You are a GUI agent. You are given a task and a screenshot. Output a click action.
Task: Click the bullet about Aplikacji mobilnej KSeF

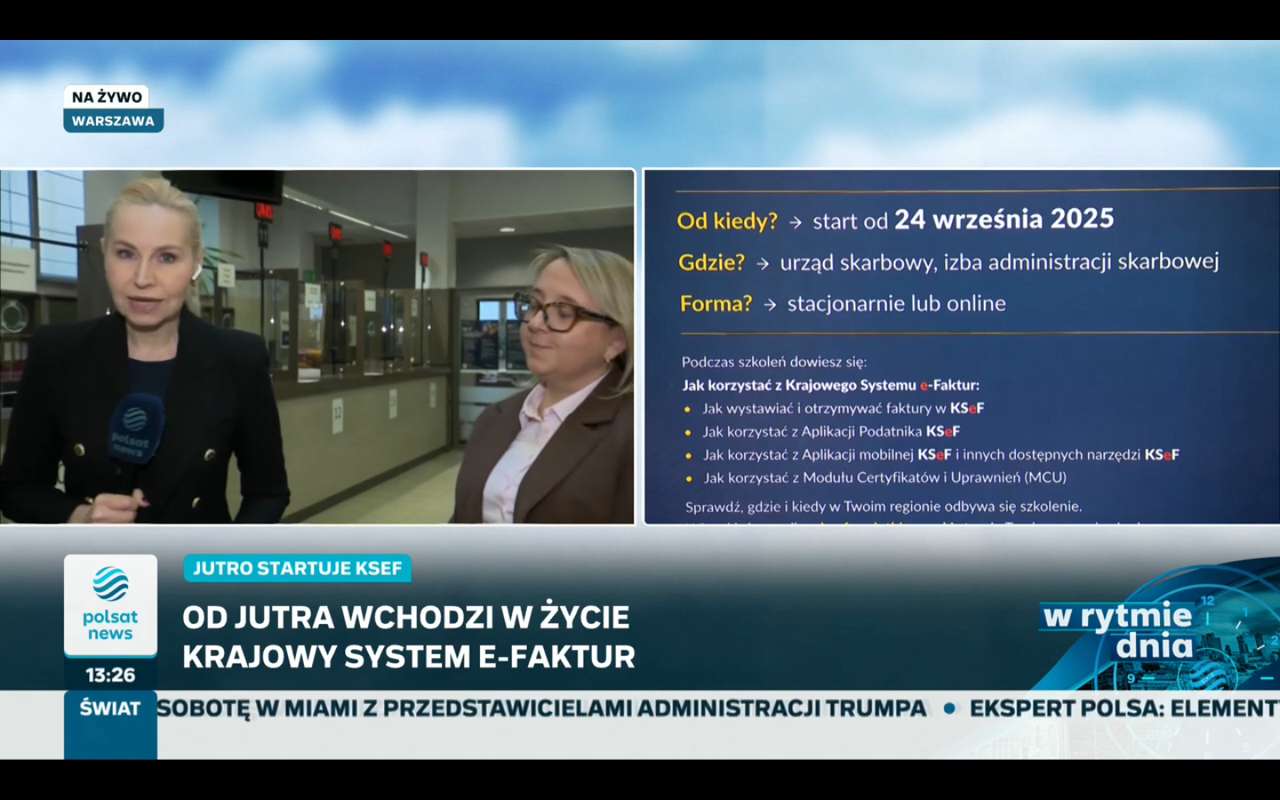[x=941, y=454]
